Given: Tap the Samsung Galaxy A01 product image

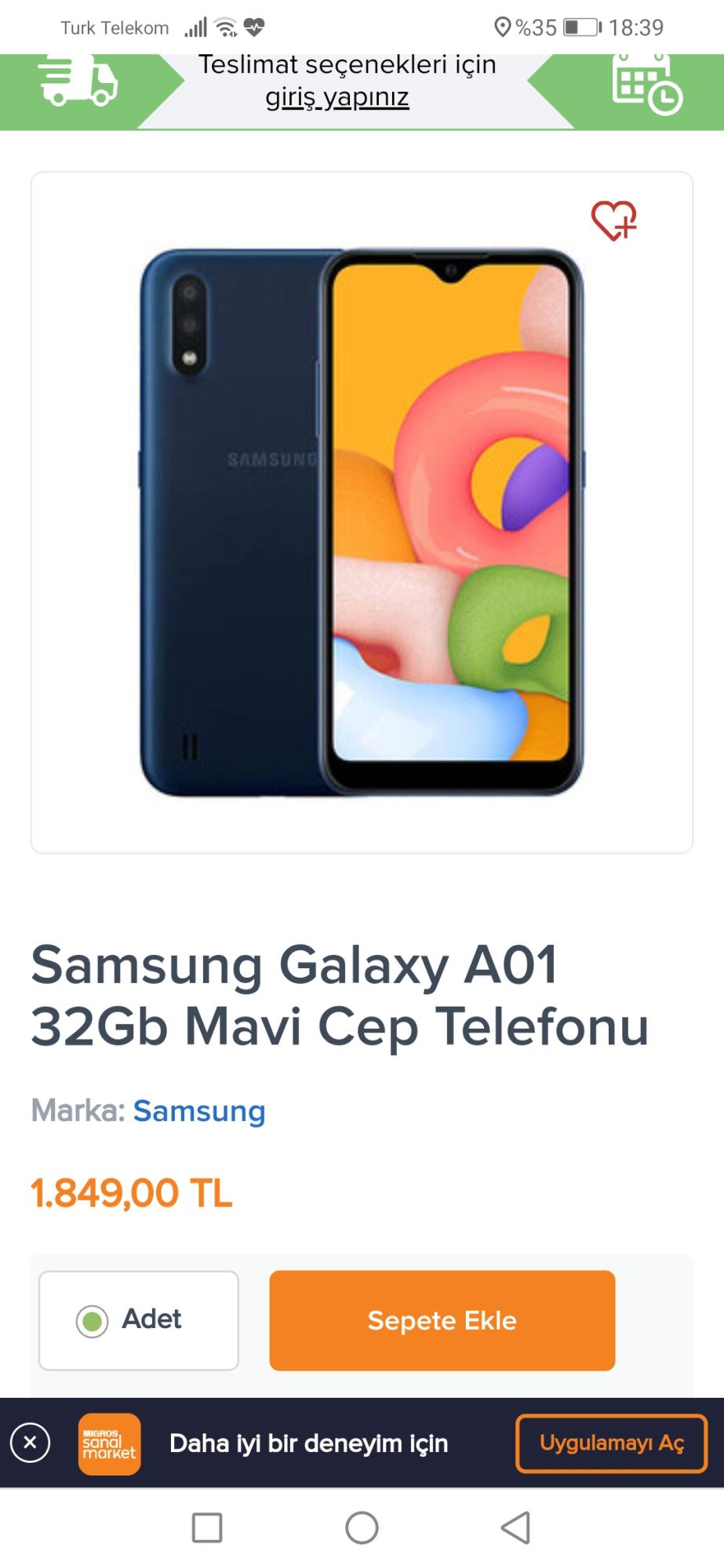Looking at the screenshot, I should (362, 522).
